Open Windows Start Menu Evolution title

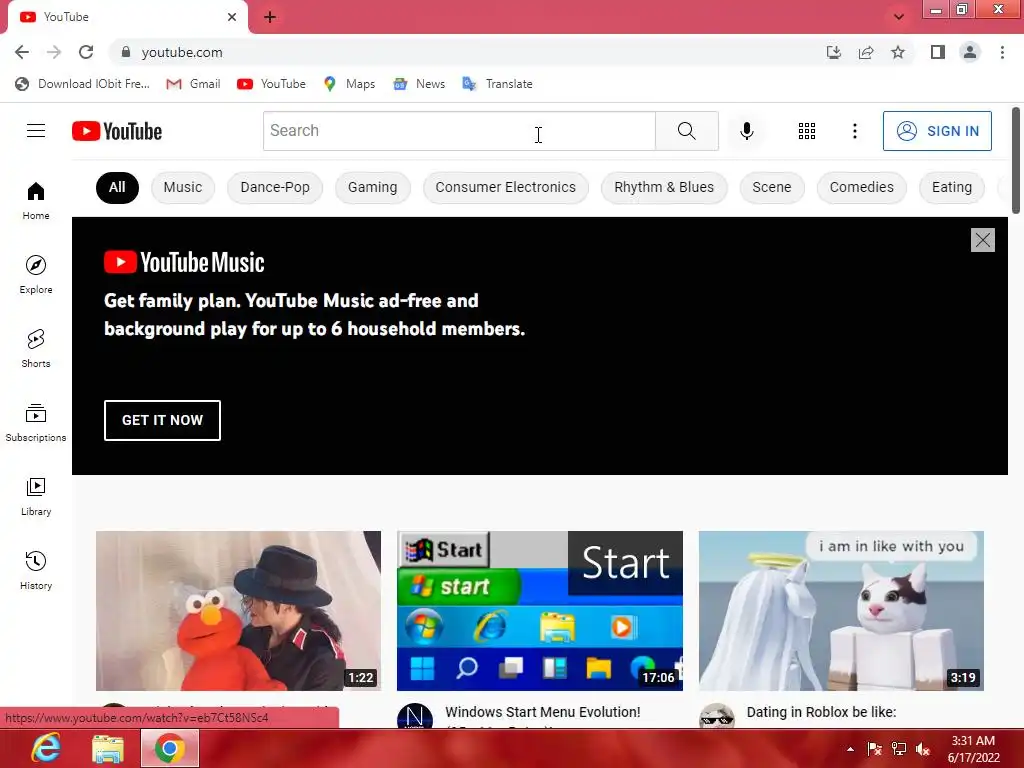tap(543, 712)
